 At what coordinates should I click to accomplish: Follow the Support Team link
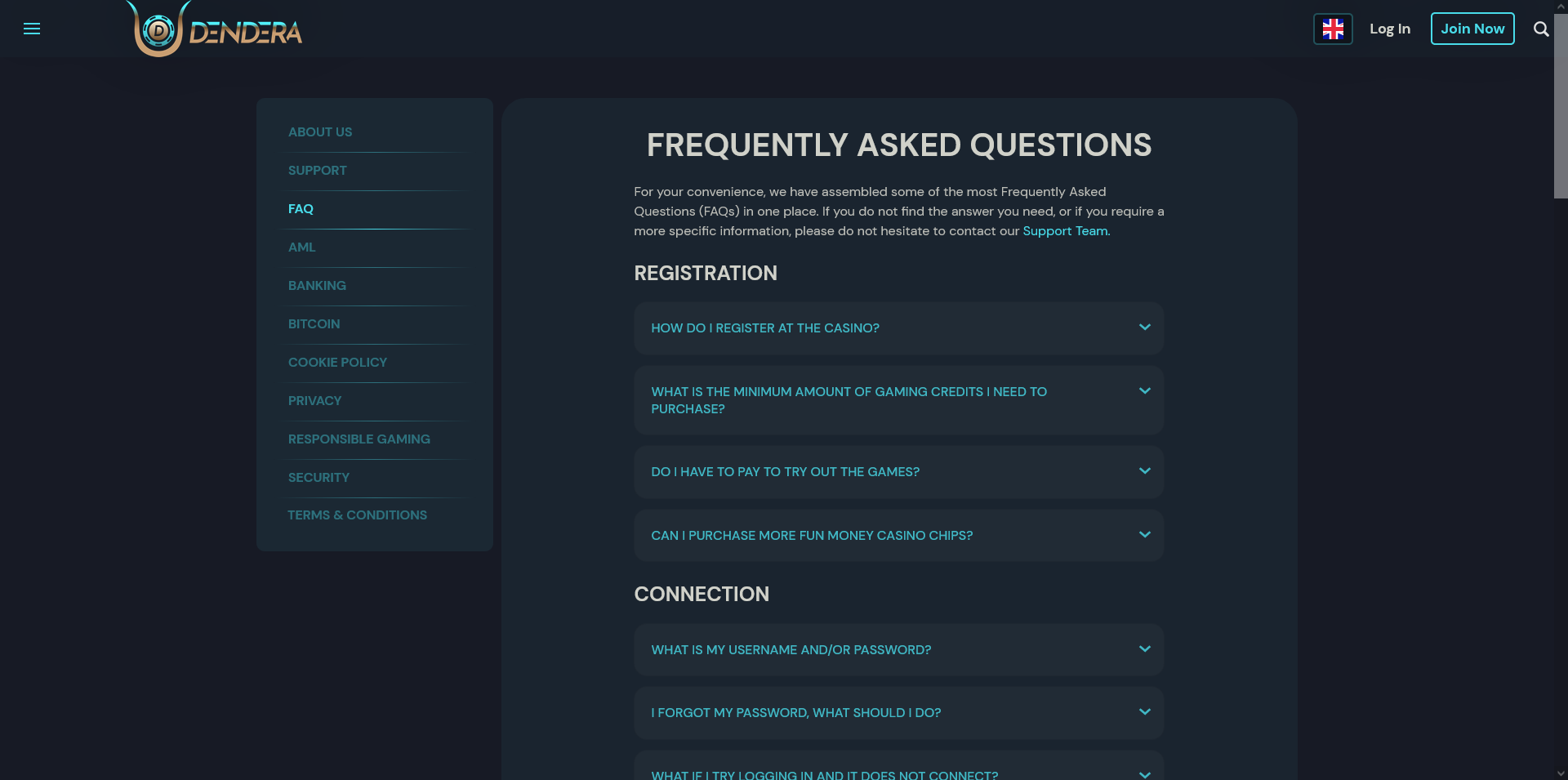[x=1065, y=231]
